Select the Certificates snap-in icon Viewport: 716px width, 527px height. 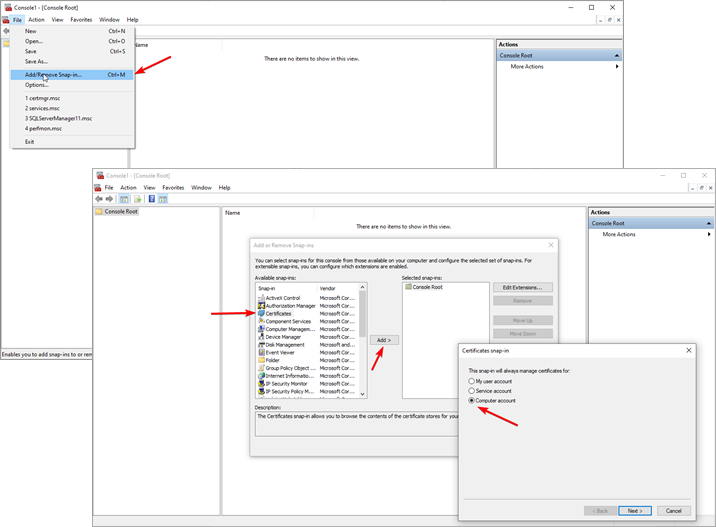coord(261,314)
